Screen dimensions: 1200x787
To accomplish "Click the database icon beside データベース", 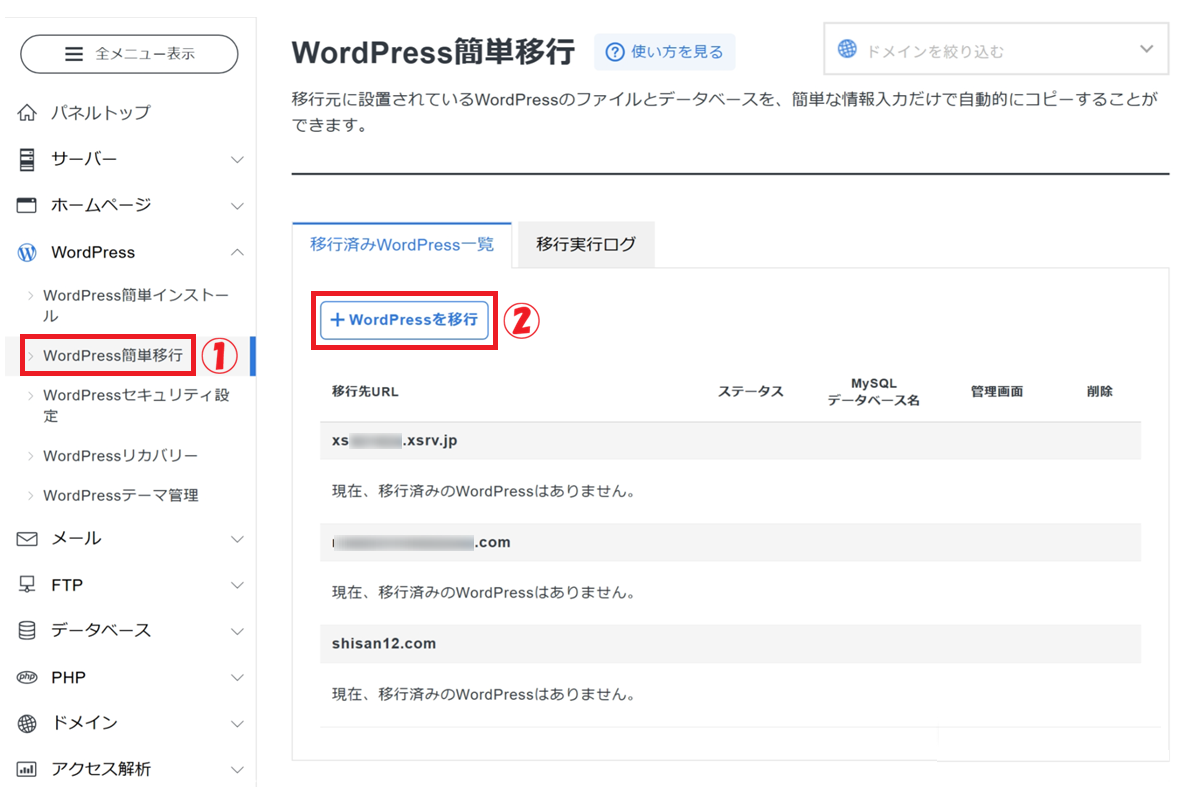I will 28,631.
